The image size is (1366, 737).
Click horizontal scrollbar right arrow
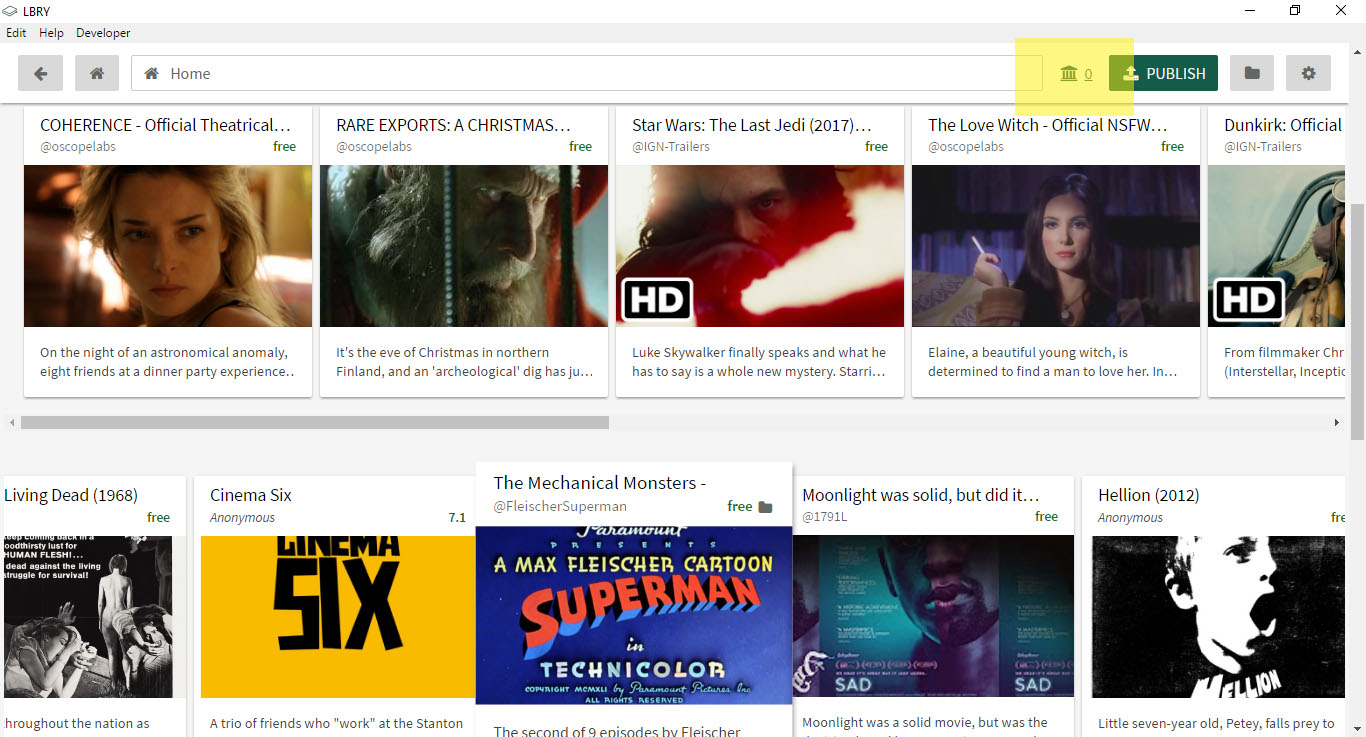(1336, 423)
